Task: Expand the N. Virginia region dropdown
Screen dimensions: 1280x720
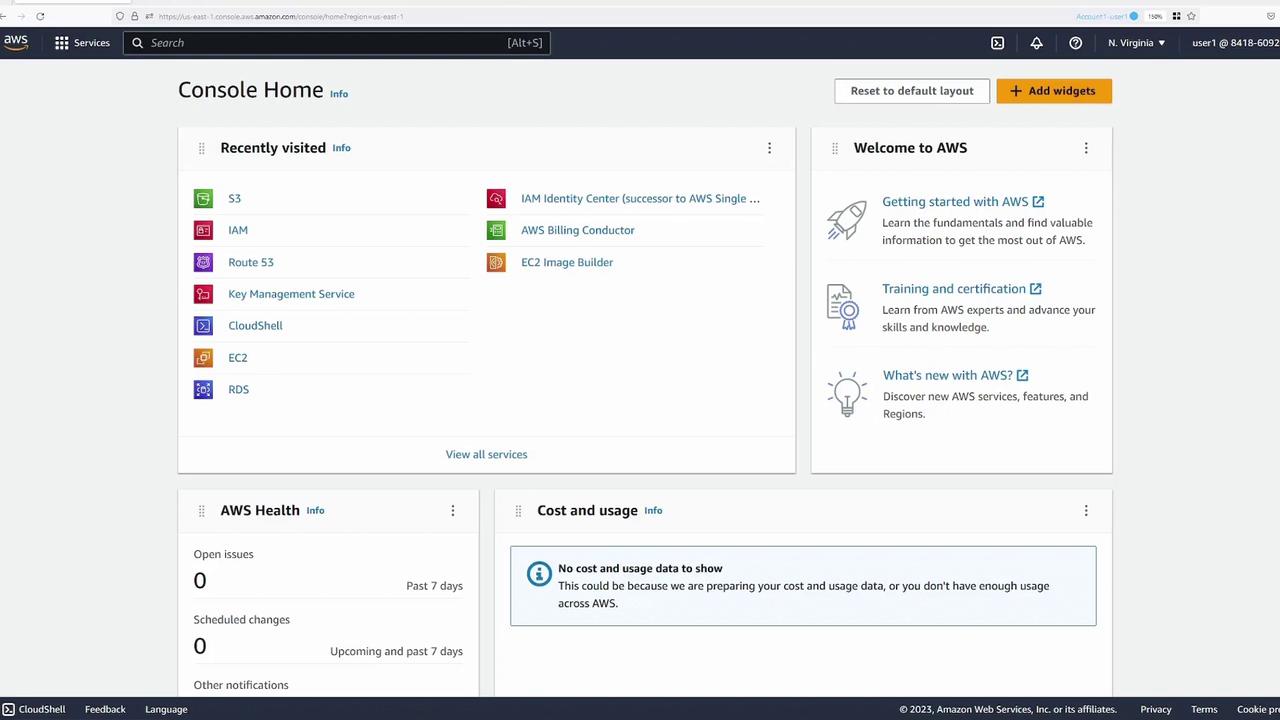Action: [x=1136, y=43]
